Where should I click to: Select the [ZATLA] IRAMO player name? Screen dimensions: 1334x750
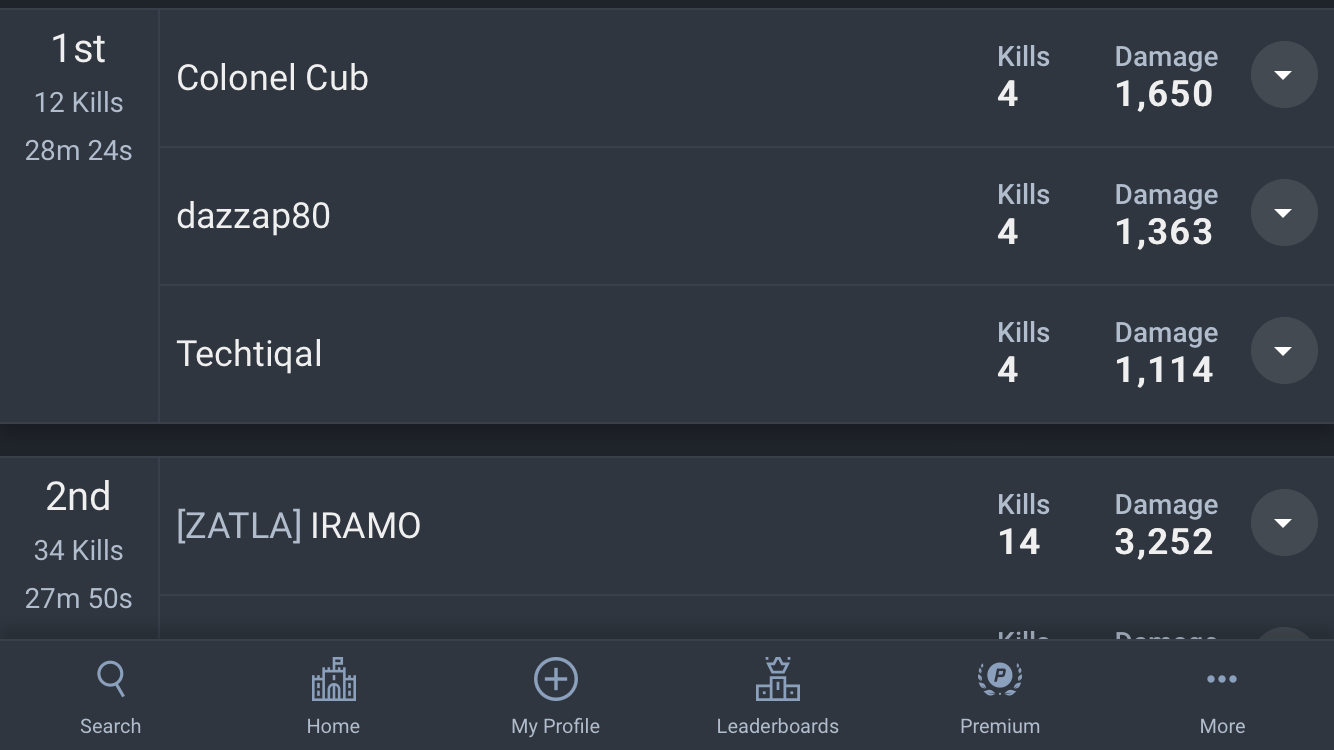[298, 526]
